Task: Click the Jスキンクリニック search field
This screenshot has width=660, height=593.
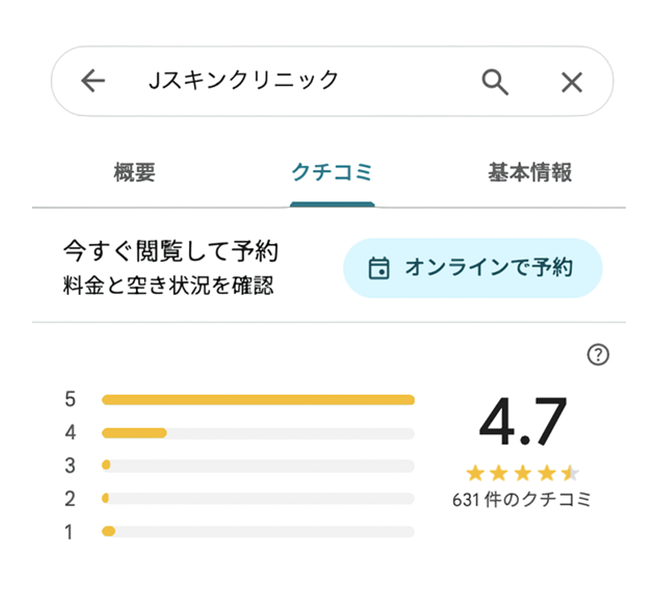Action: coord(290,81)
